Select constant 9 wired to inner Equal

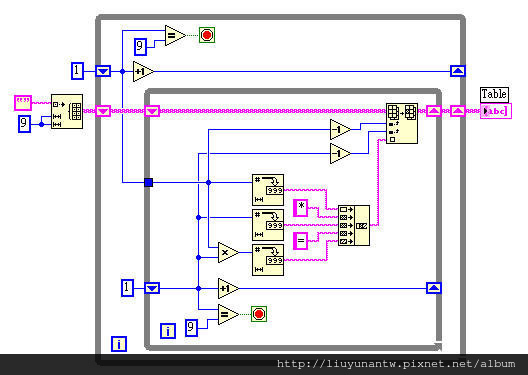191,328
